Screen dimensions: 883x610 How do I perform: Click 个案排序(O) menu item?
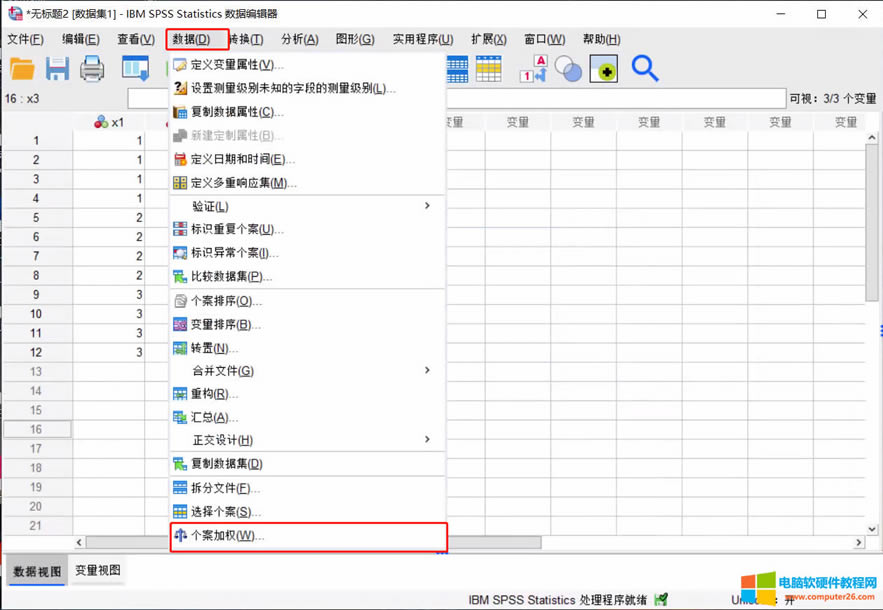click(226, 301)
